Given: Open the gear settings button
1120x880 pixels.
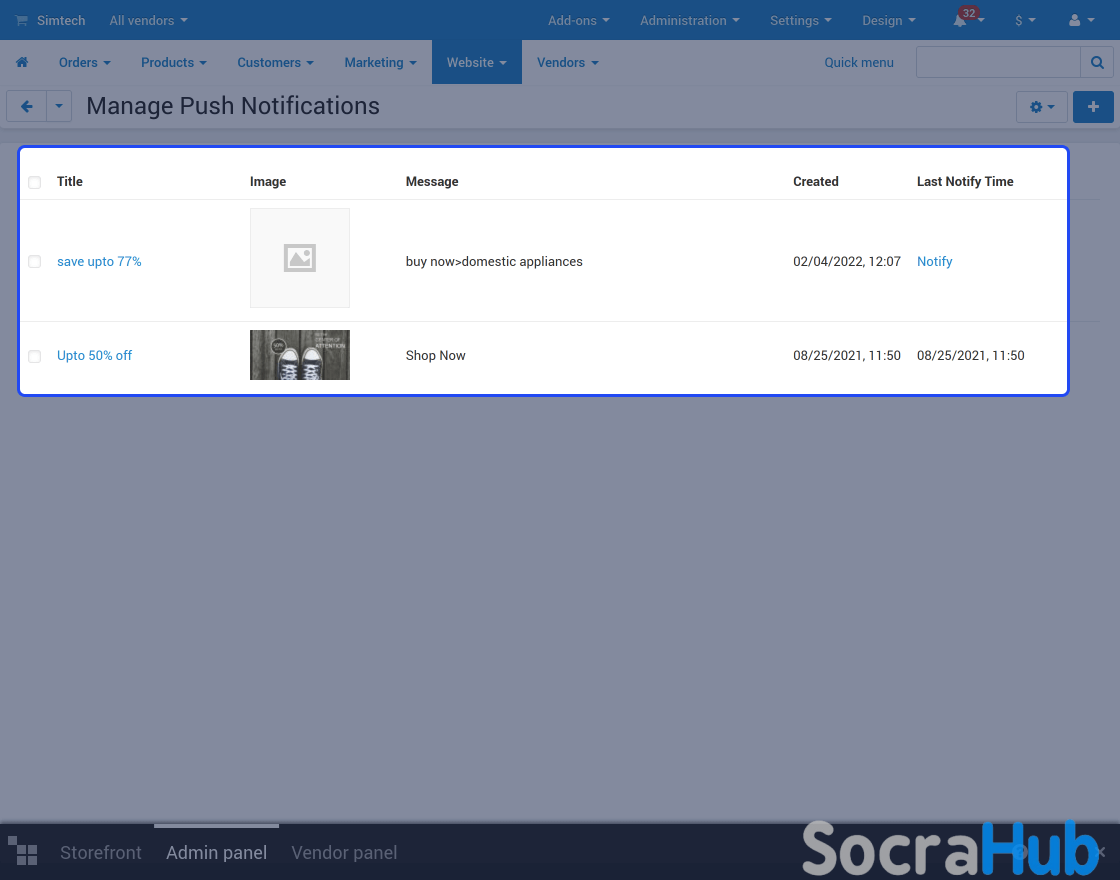Looking at the screenshot, I should pyautogui.click(x=1041, y=107).
